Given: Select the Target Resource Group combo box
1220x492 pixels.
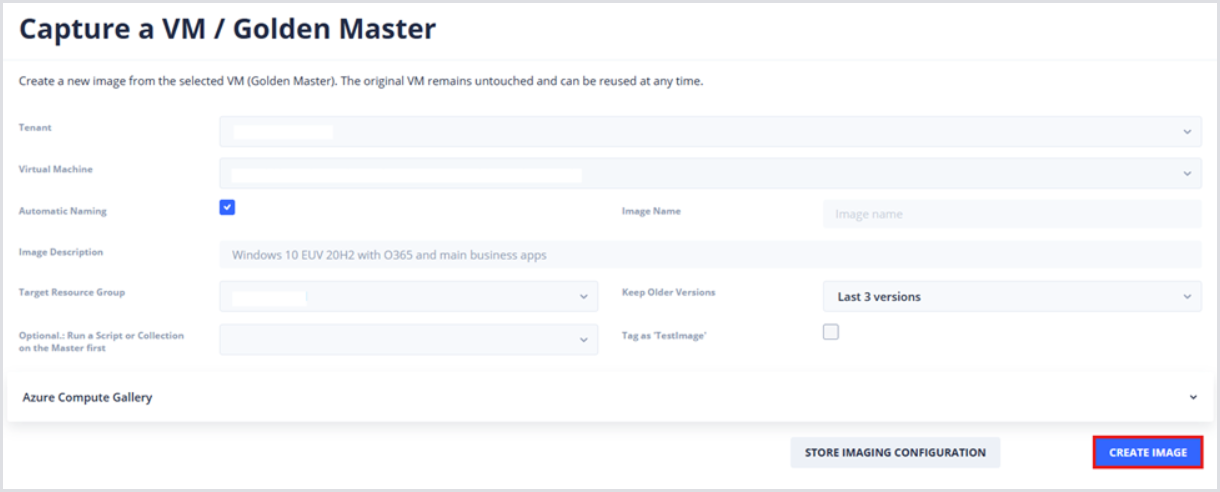Looking at the screenshot, I should point(400,297).
